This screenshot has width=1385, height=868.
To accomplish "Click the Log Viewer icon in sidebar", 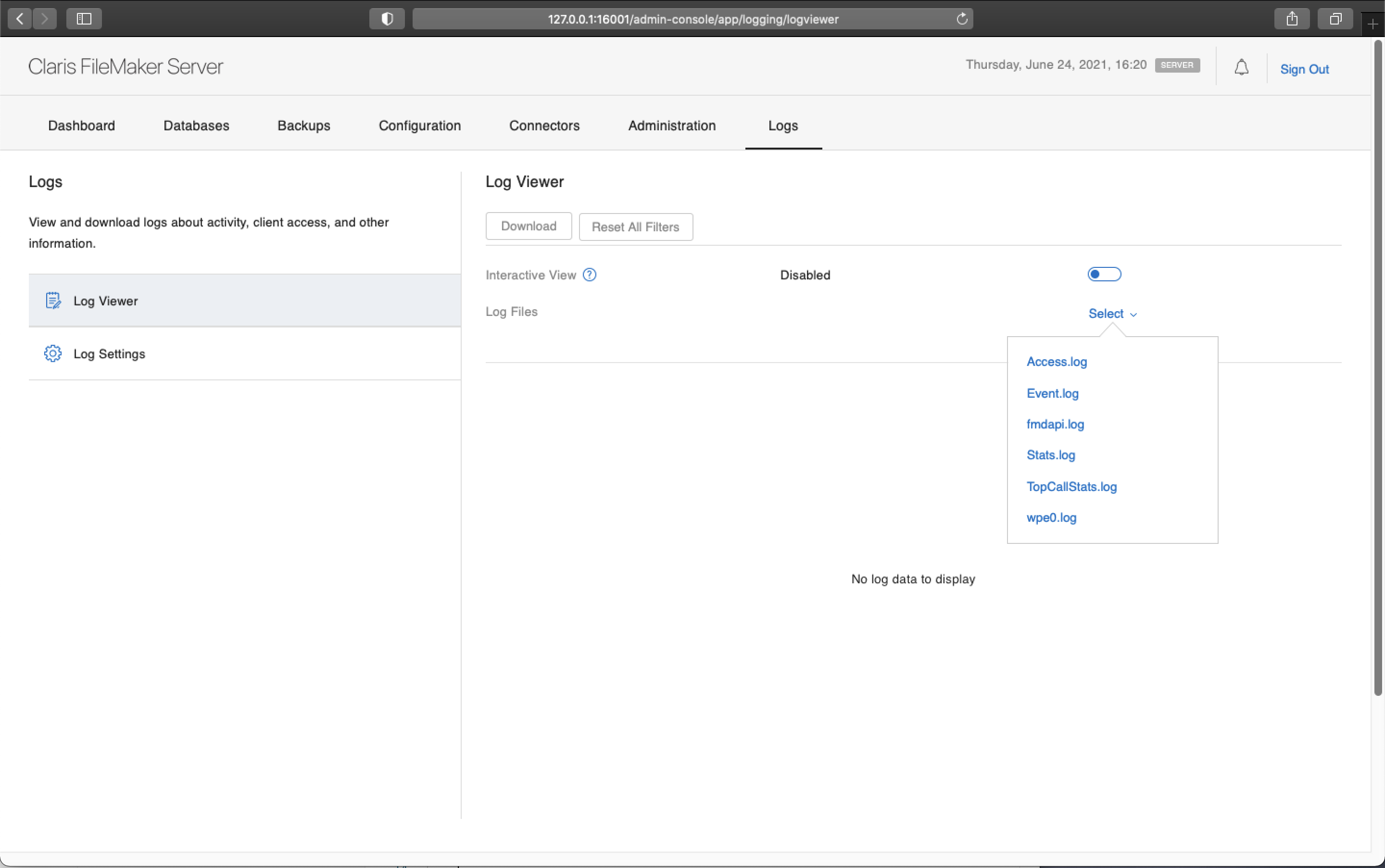I will click(53, 300).
